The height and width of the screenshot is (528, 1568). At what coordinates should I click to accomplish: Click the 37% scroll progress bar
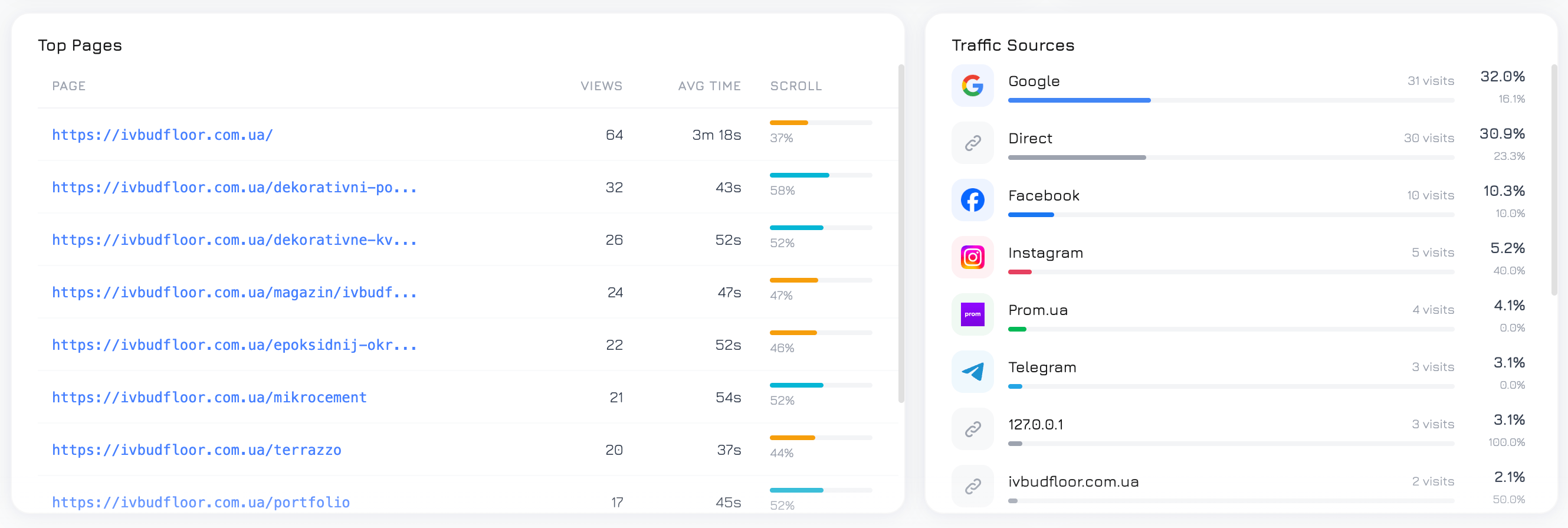pyautogui.click(x=821, y=123)
